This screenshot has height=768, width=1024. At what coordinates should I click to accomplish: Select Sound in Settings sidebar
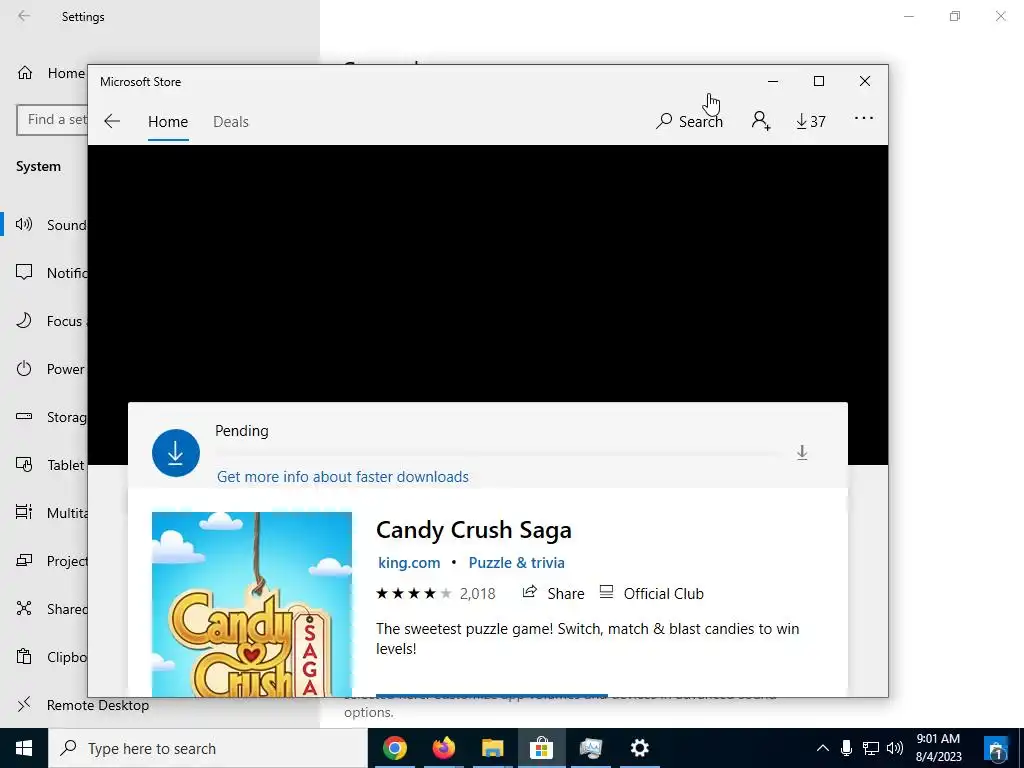click(45, 225)
